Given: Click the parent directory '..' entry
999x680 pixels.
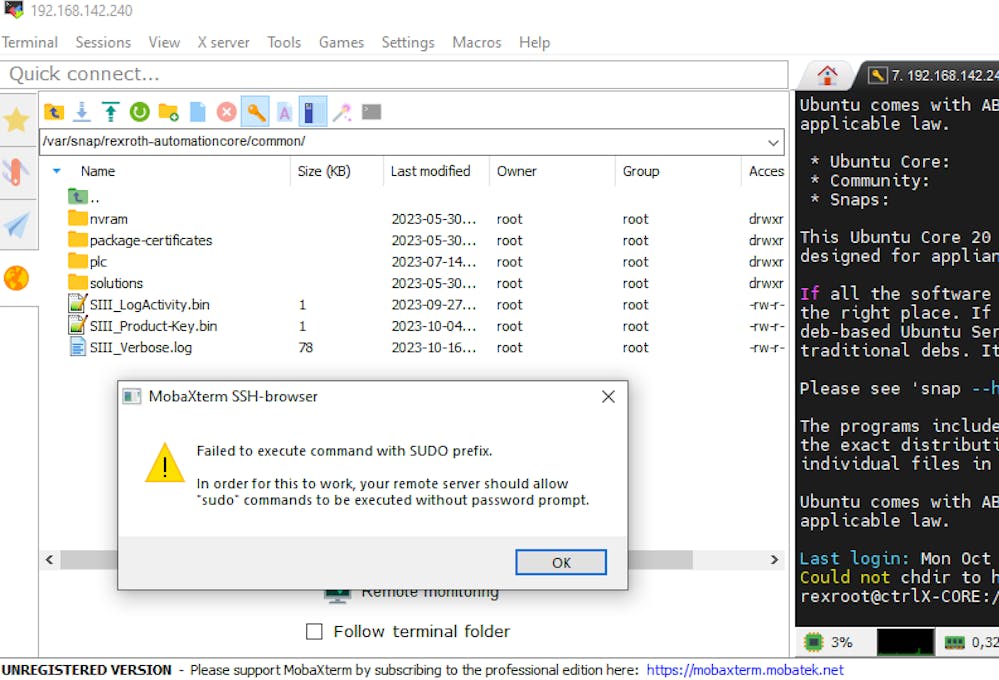Looking at the screenshot, I should tap(83, 197).
